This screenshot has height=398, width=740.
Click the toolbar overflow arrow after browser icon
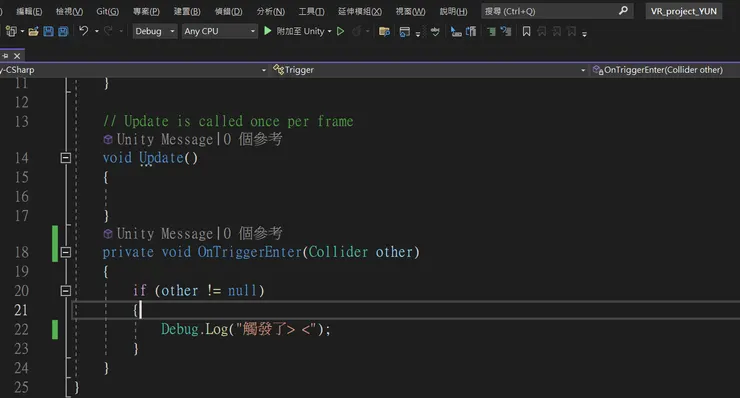[418, 34]
